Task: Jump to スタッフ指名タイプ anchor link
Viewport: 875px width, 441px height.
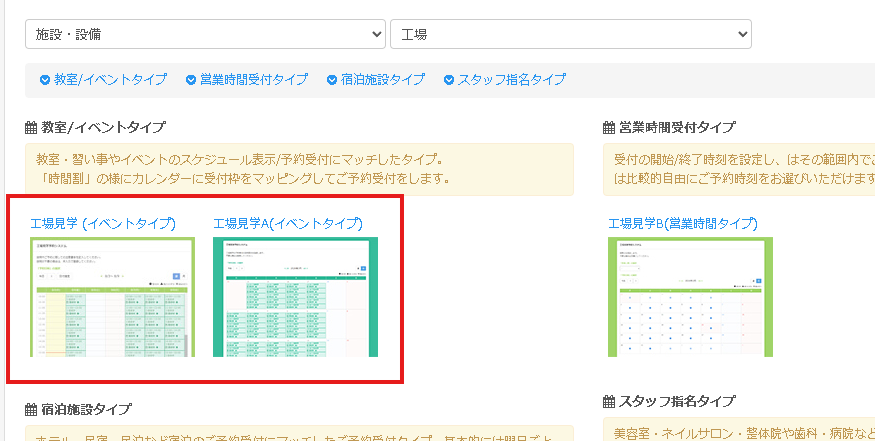Action: tap(512, 80)
